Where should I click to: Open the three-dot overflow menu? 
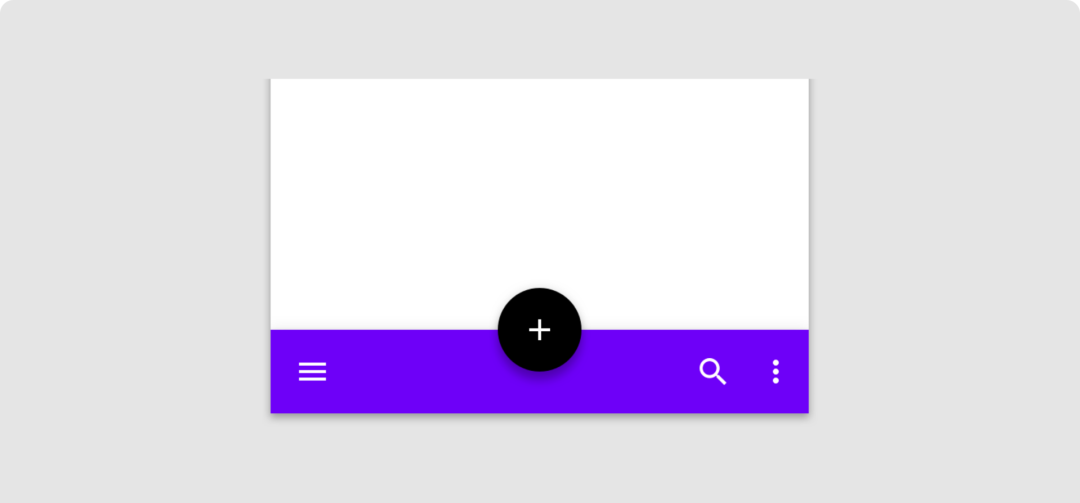pos(776,371)
